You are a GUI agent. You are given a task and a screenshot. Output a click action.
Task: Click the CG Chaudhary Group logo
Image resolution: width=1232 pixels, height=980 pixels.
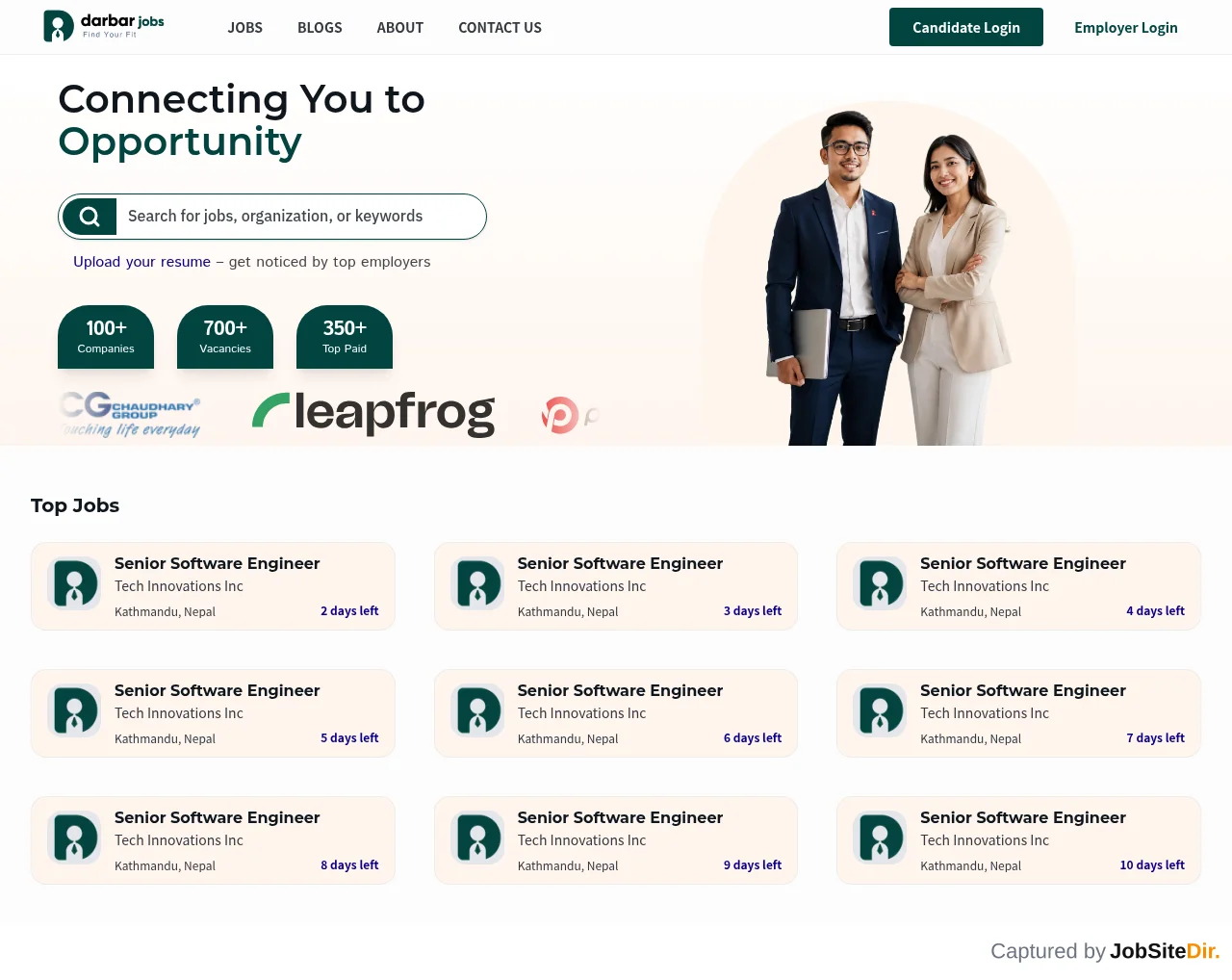pos(130,414)
